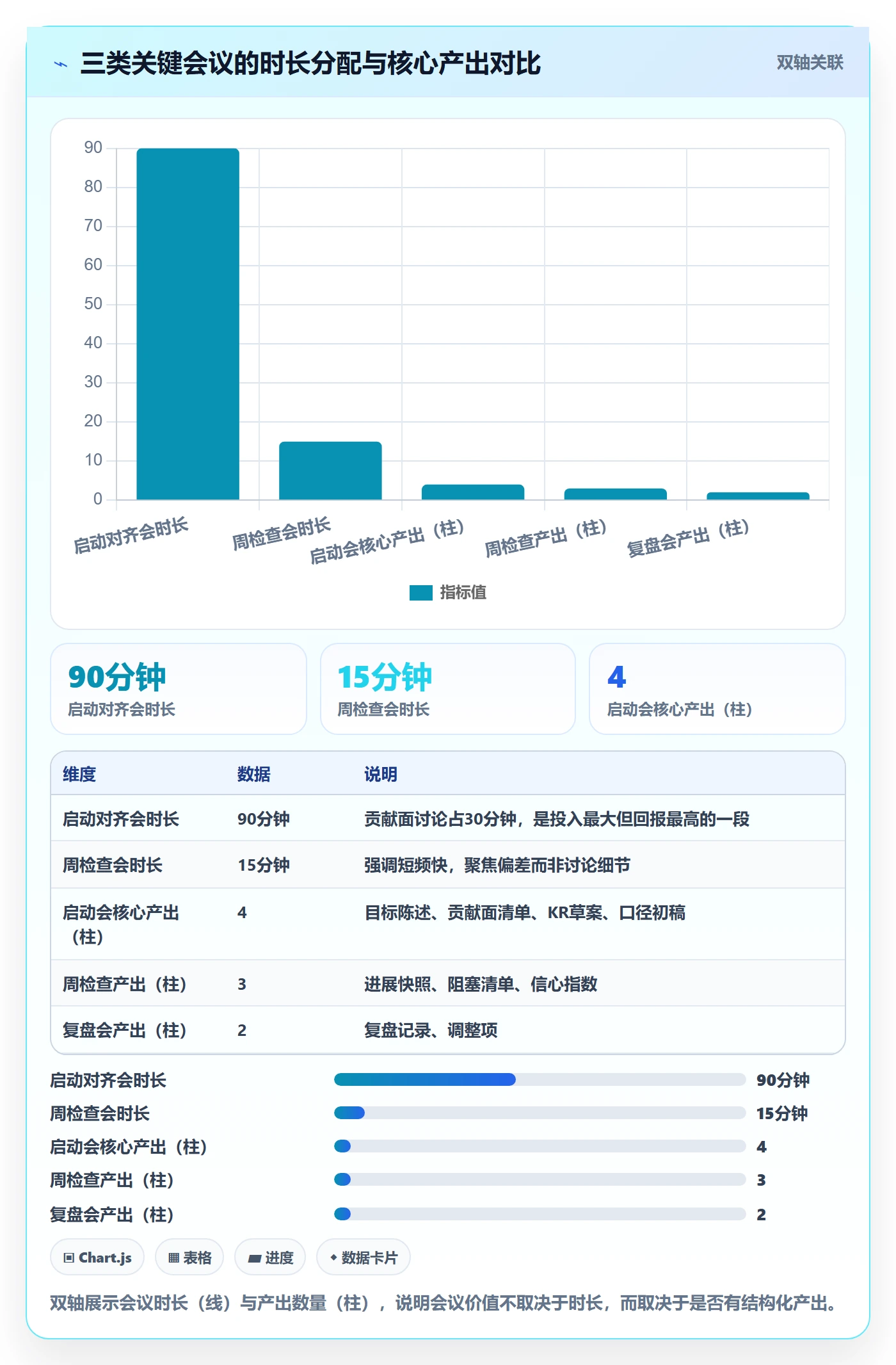
Task: Click the 双轴关联 badge in the header
Action: (x=810, y=63)
